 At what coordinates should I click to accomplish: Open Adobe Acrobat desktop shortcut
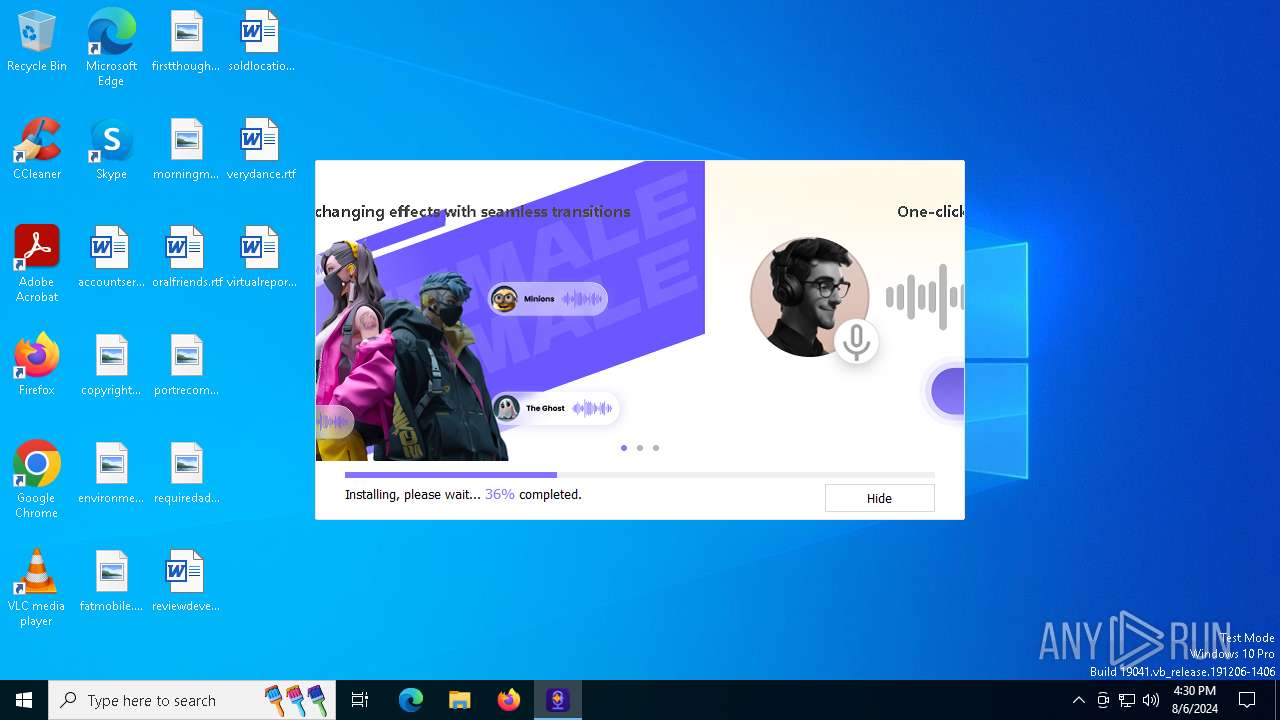pos(37,264)
